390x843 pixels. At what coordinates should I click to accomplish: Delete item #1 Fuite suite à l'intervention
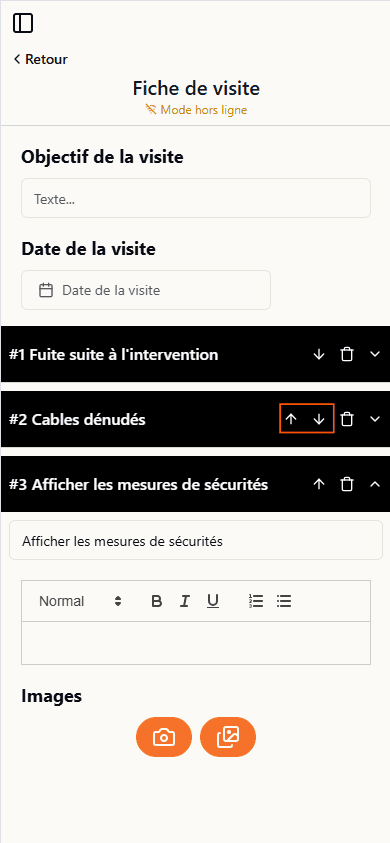pyautogui.click(x=348, y=354)
